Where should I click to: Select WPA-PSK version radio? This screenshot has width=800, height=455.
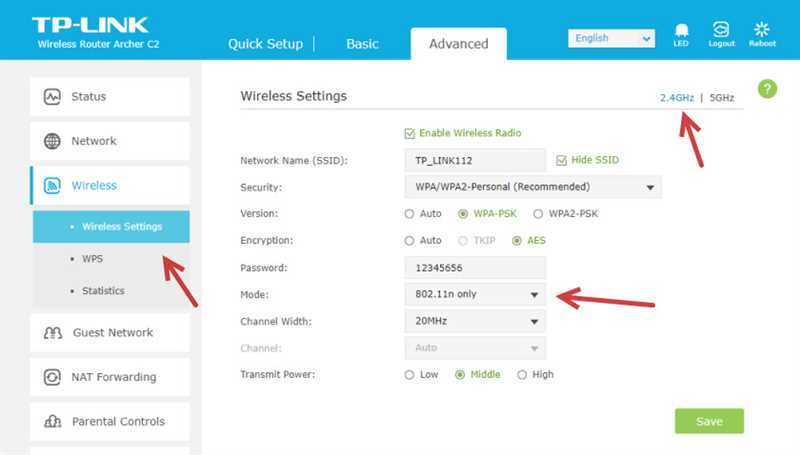(463, 214)
